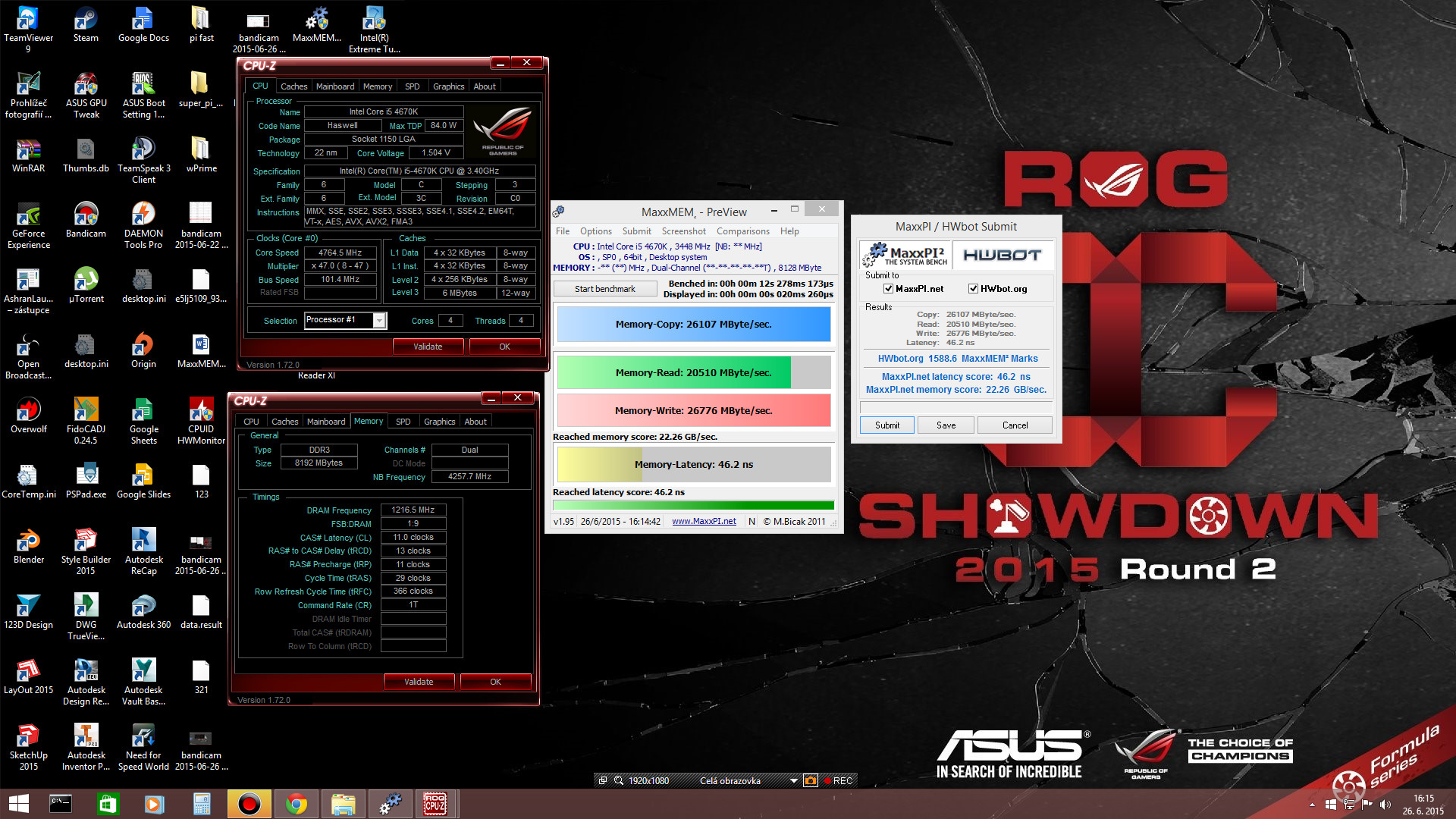Image resolution: width=1456 pixels, height=819 pixels.
Task: Open the Origin desktop shortcut
Action: pos(143,351)
